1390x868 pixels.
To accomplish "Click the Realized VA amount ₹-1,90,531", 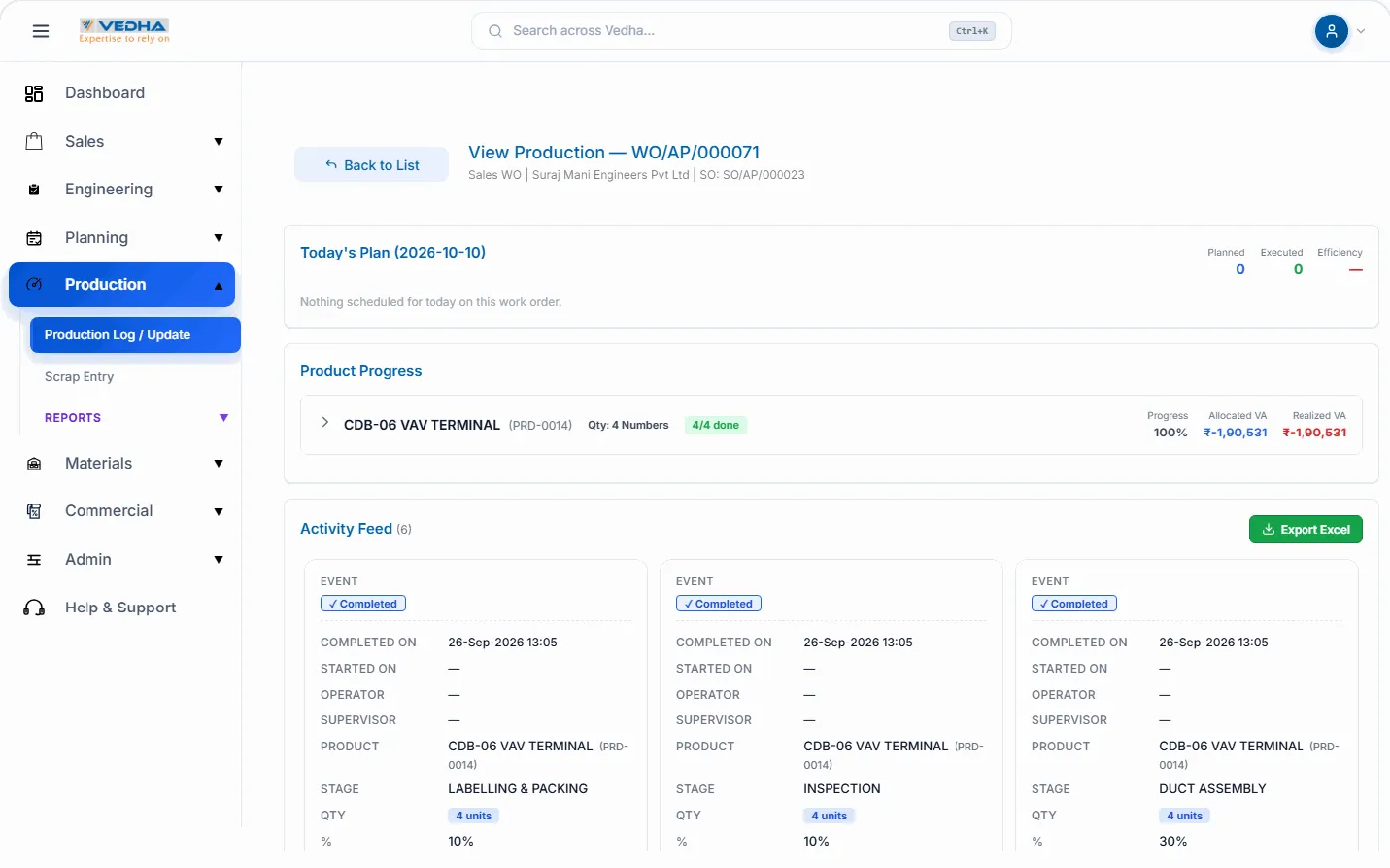I will 1314,433.
